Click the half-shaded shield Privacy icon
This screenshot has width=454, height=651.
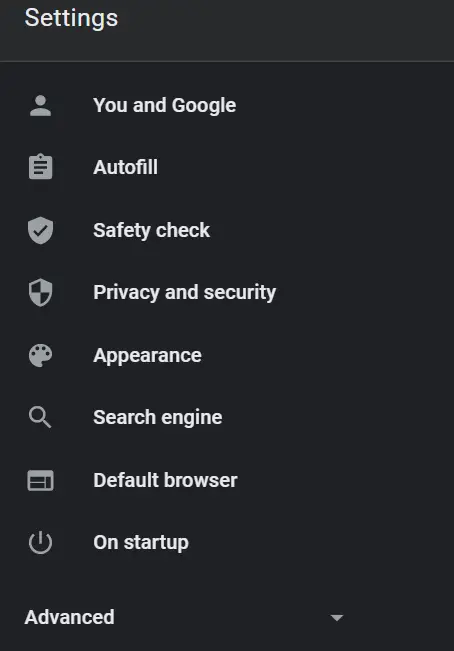40,293
